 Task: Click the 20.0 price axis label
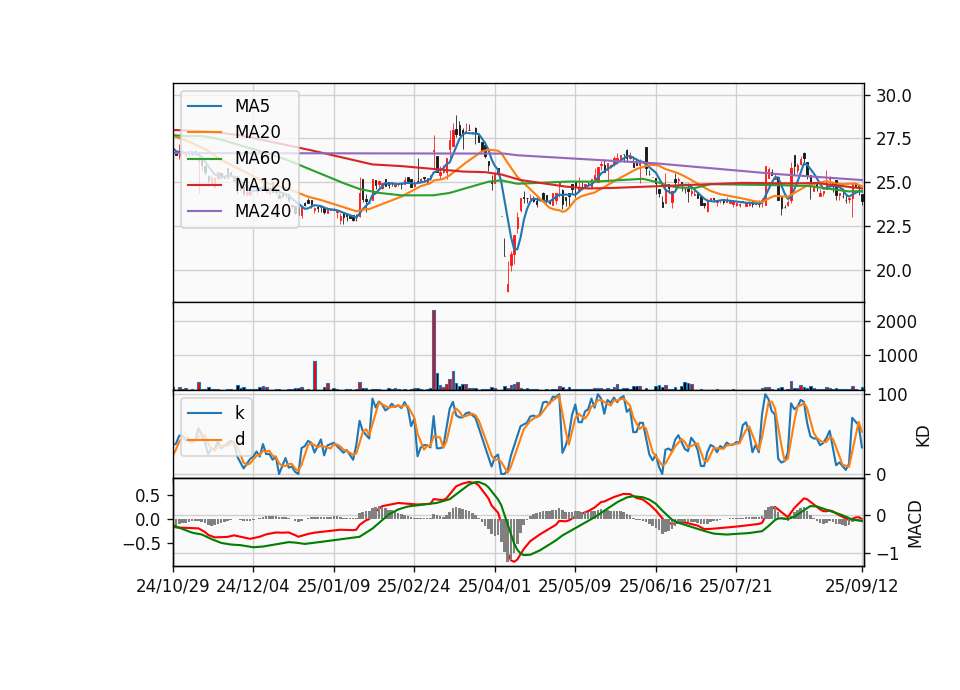pos(893,271)
